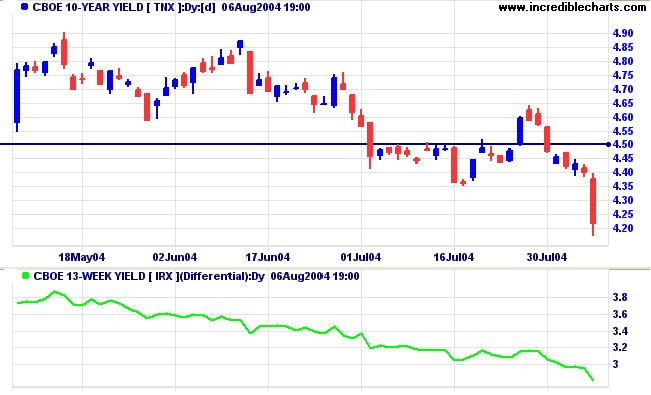
Task: Click the 16Jul04 date label
Action: click(454, 257)
